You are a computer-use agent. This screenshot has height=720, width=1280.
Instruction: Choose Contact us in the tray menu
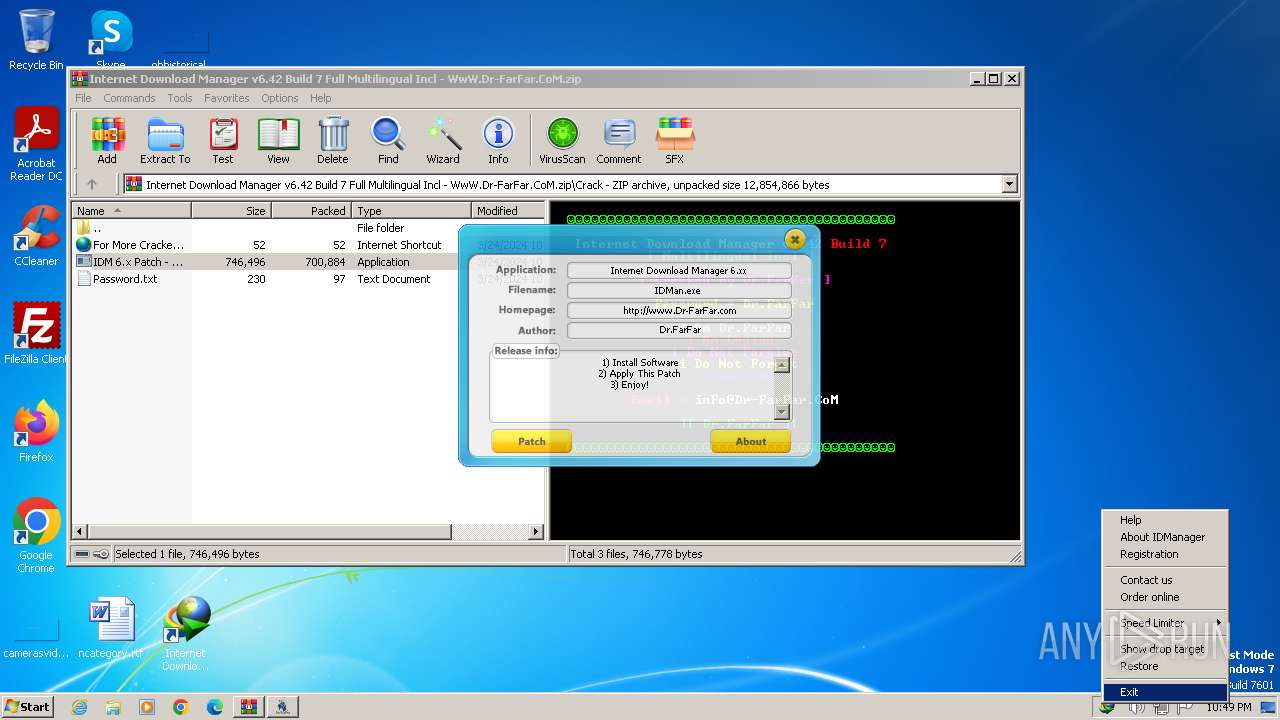[x=1165, y=580]
